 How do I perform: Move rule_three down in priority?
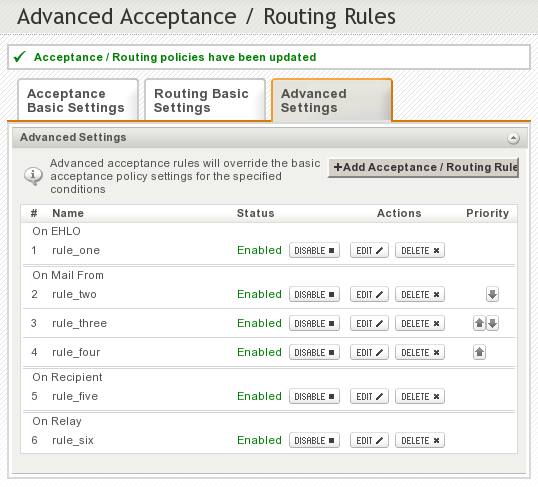[492, 323]
